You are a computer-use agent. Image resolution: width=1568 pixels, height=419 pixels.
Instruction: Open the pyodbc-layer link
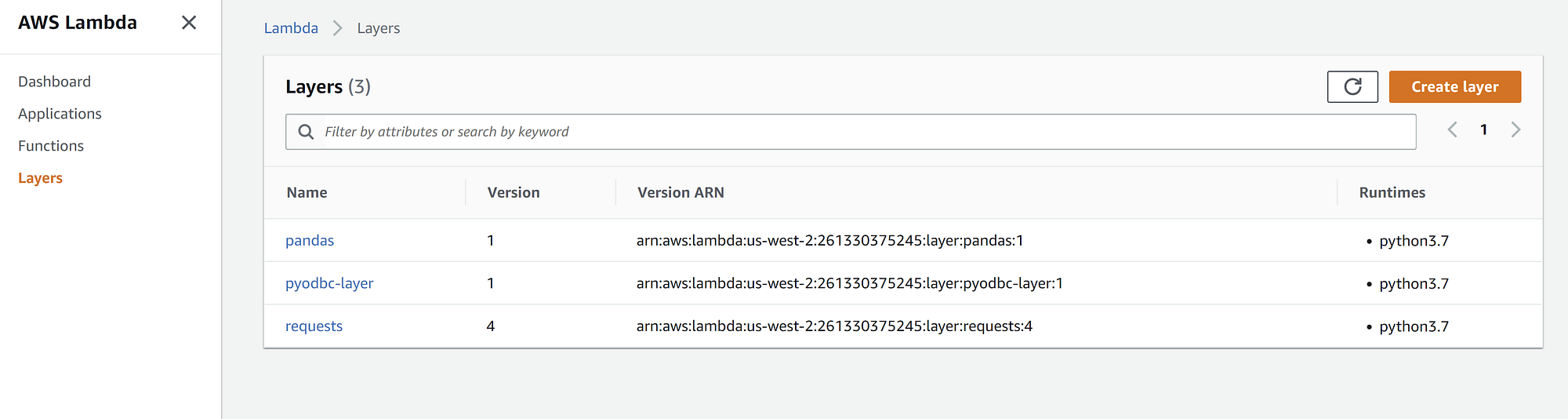tap(329, 283)
